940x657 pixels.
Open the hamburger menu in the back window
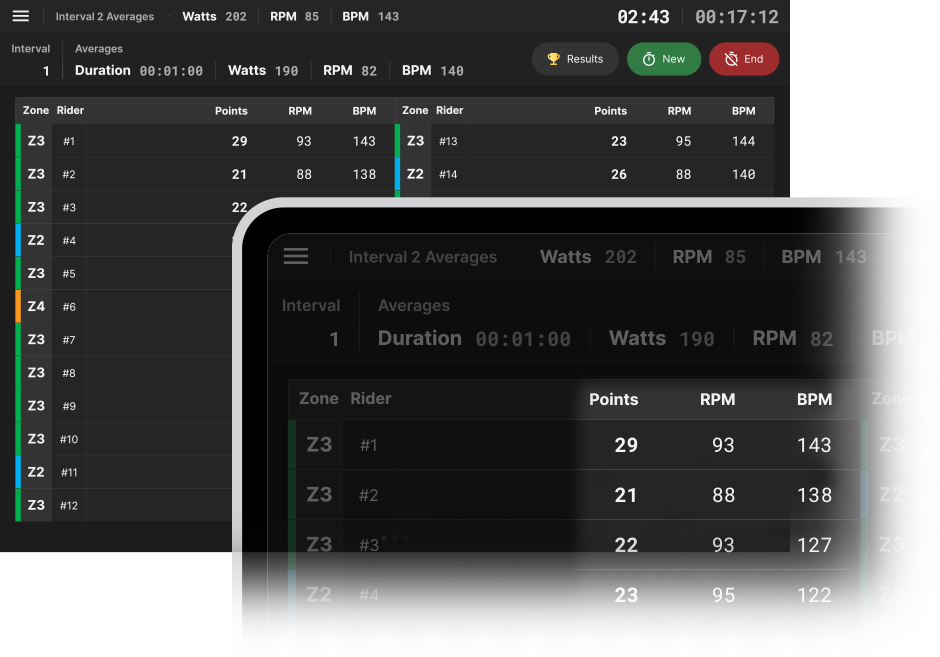(21, 16)
